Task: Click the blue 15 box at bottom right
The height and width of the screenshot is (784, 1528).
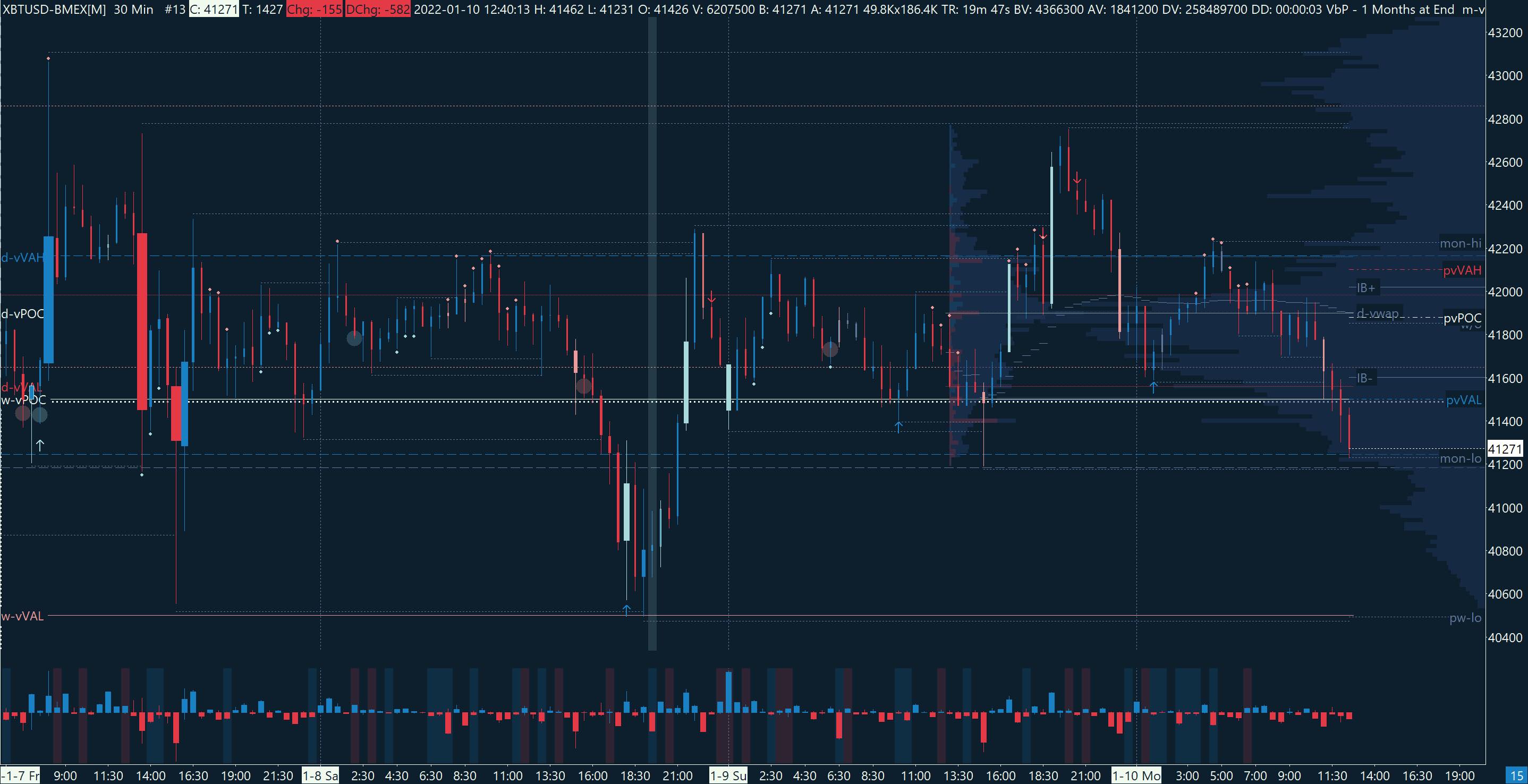Action: pyautogui.click(x=1517, y=776)
